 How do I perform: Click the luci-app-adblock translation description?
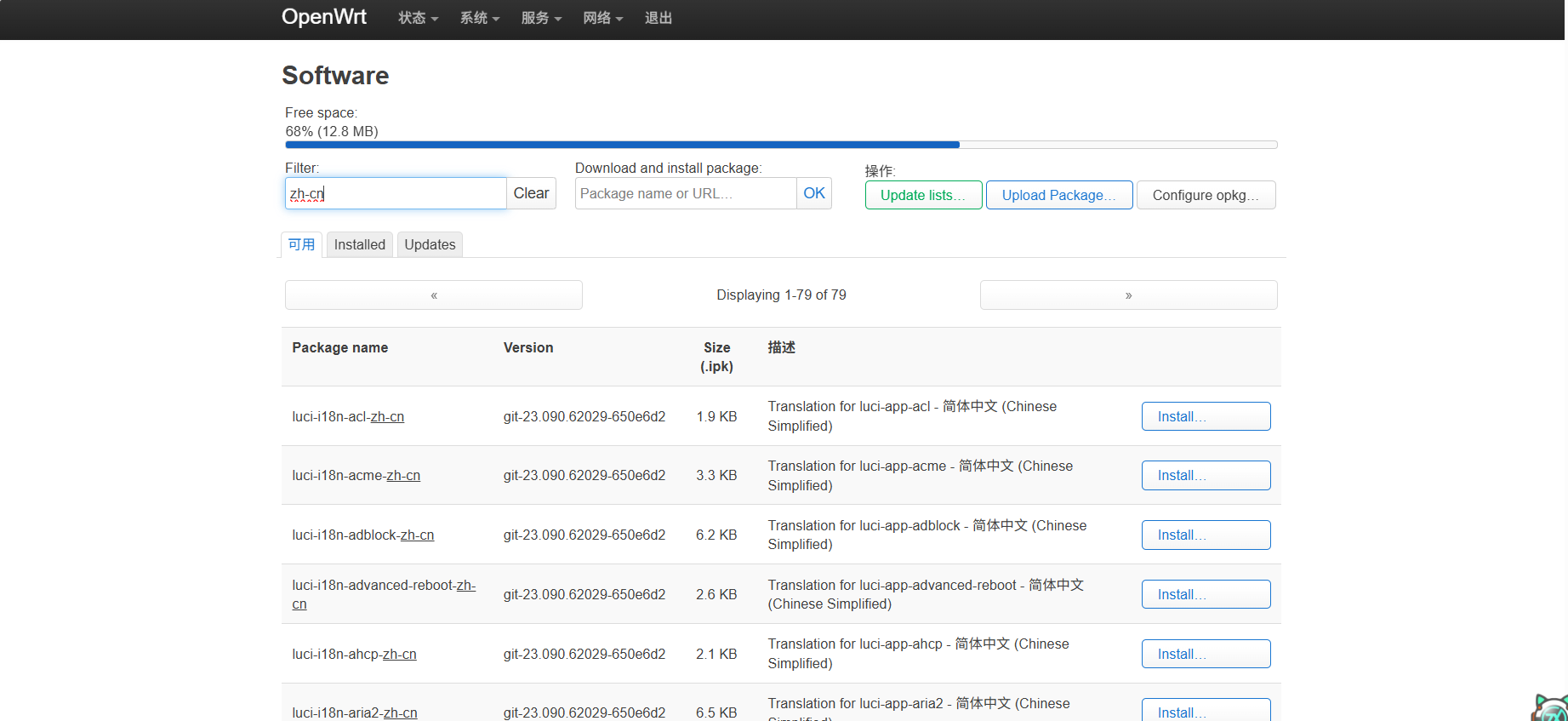click(x=927, y=535)
